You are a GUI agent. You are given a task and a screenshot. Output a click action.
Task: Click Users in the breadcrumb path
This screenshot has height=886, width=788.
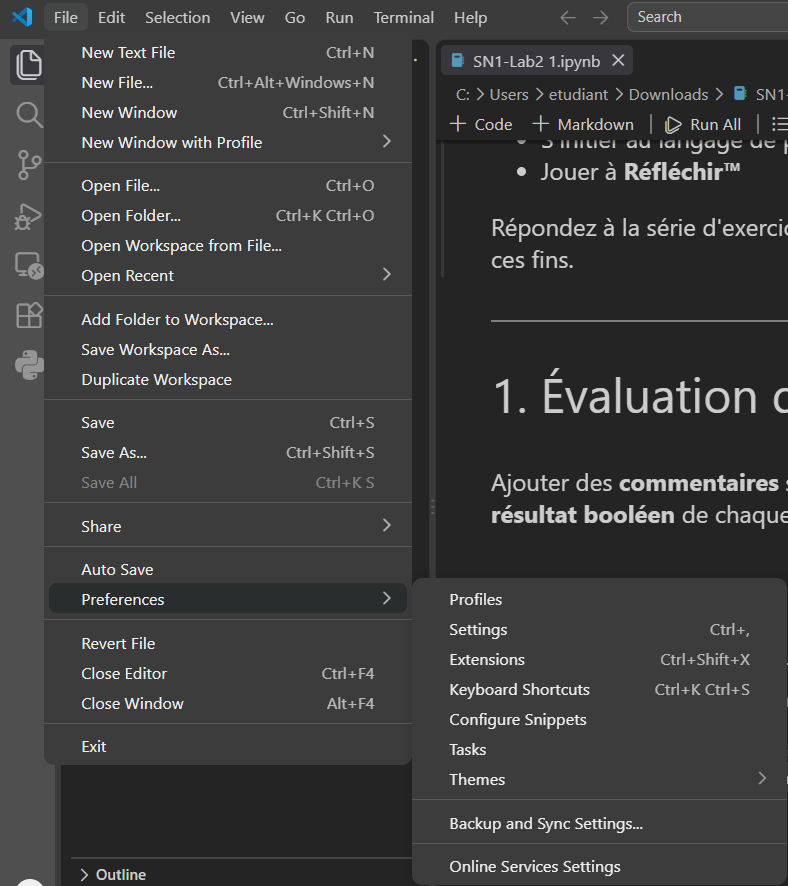[509, 94]
